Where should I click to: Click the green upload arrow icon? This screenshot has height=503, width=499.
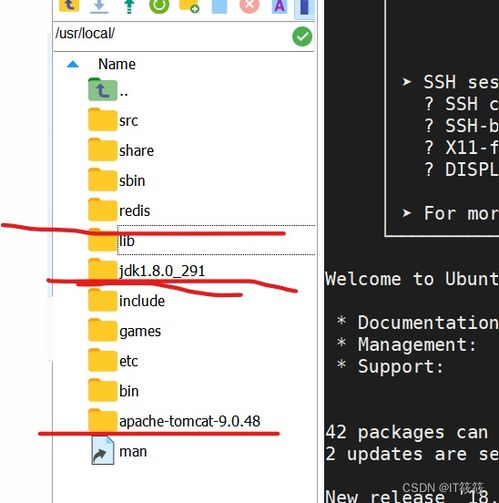[x=129, y=6]
